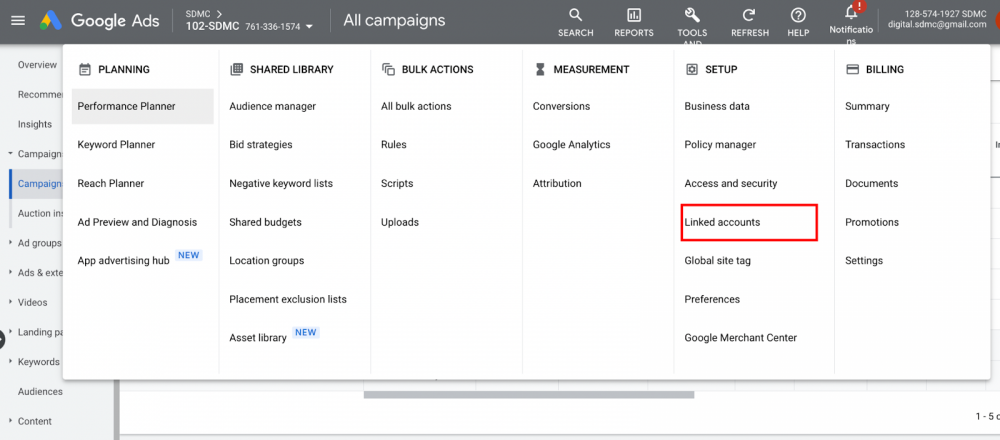Collapse the Campaigns section in sidebar
This screenshot has height=440, width=1000.
point(10,154)
